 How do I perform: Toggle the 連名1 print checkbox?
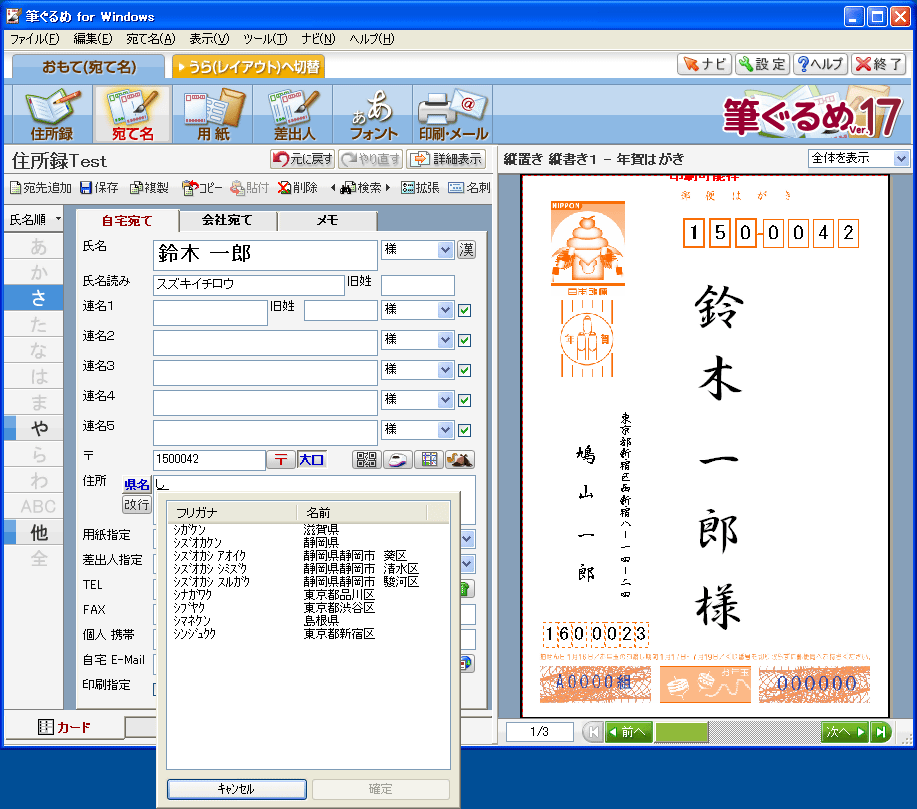464,310
